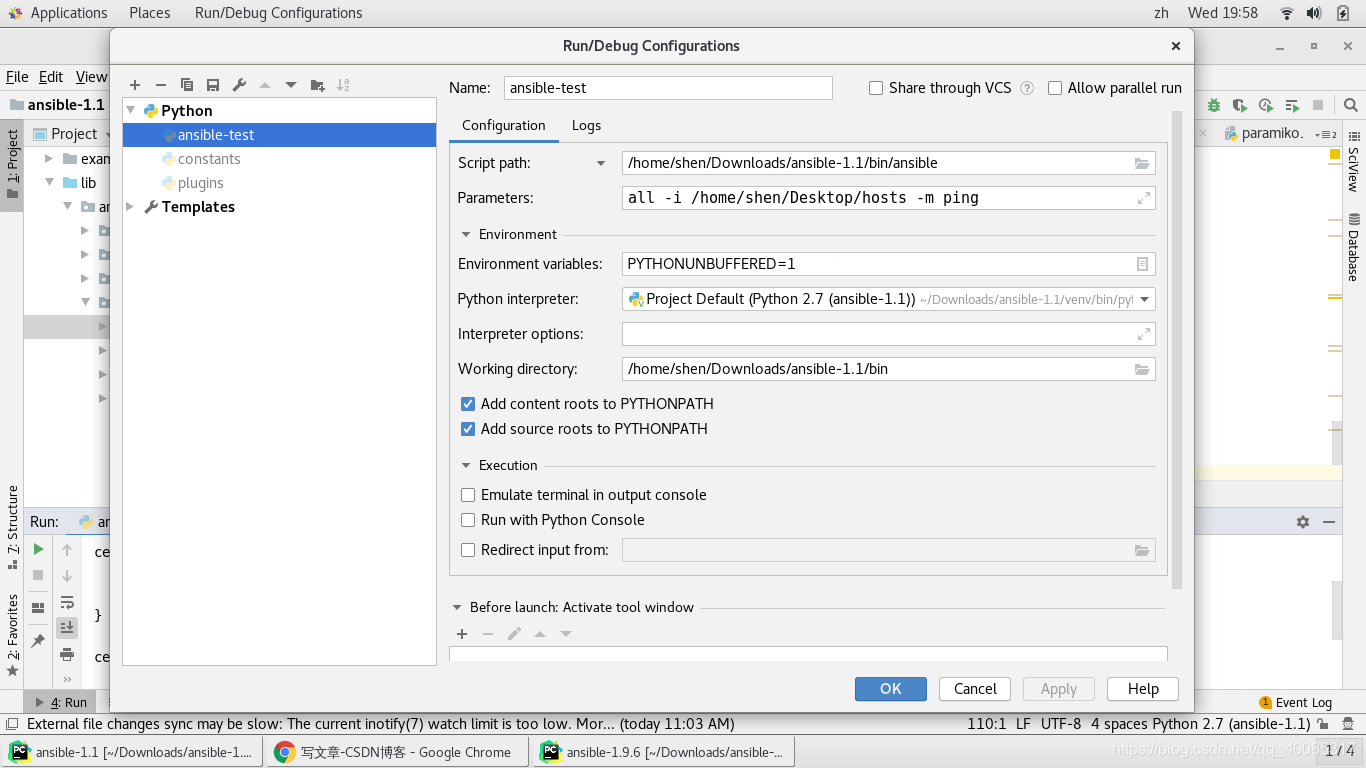
Task: Switch to Google Chrome taskbar window
Action: pyautogui.click(x=397, y=752)
